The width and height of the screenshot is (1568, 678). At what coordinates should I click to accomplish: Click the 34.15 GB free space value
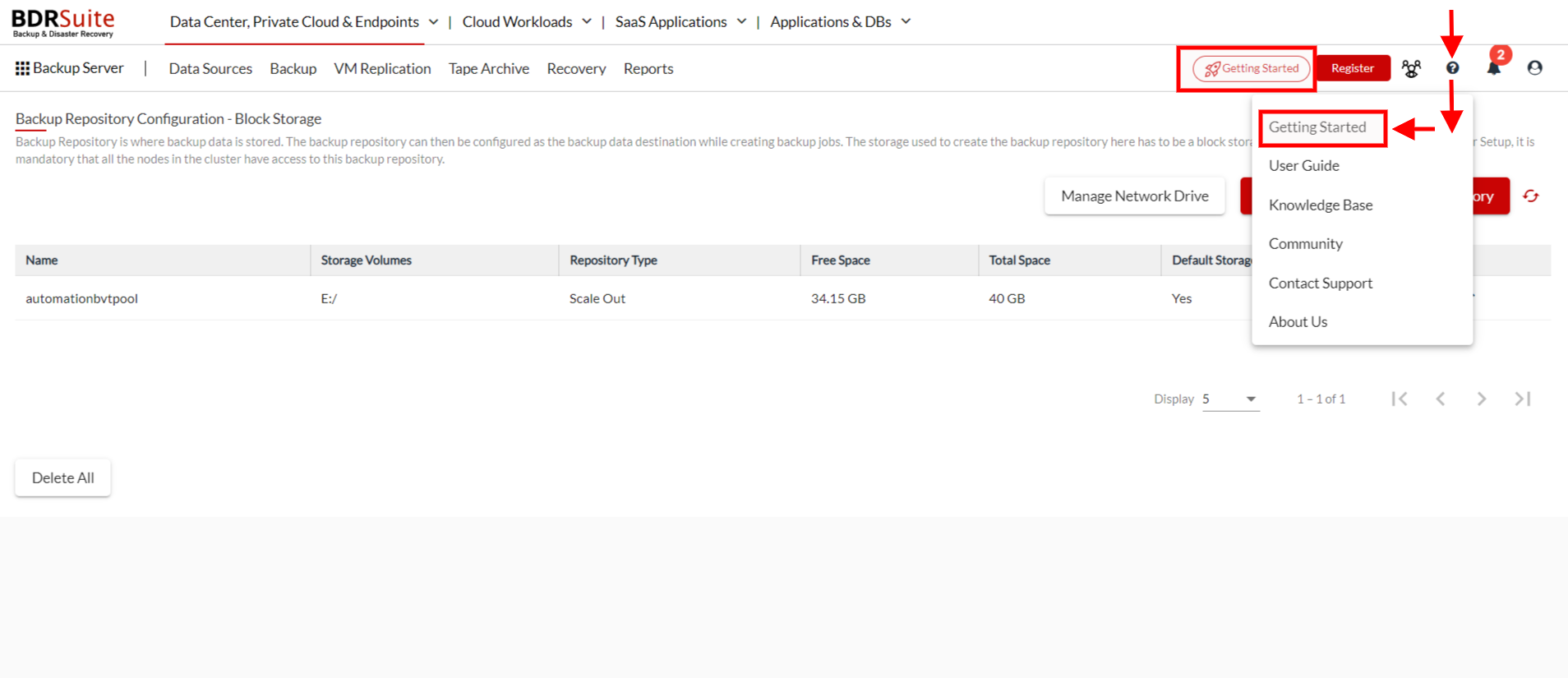coord(838,299)
